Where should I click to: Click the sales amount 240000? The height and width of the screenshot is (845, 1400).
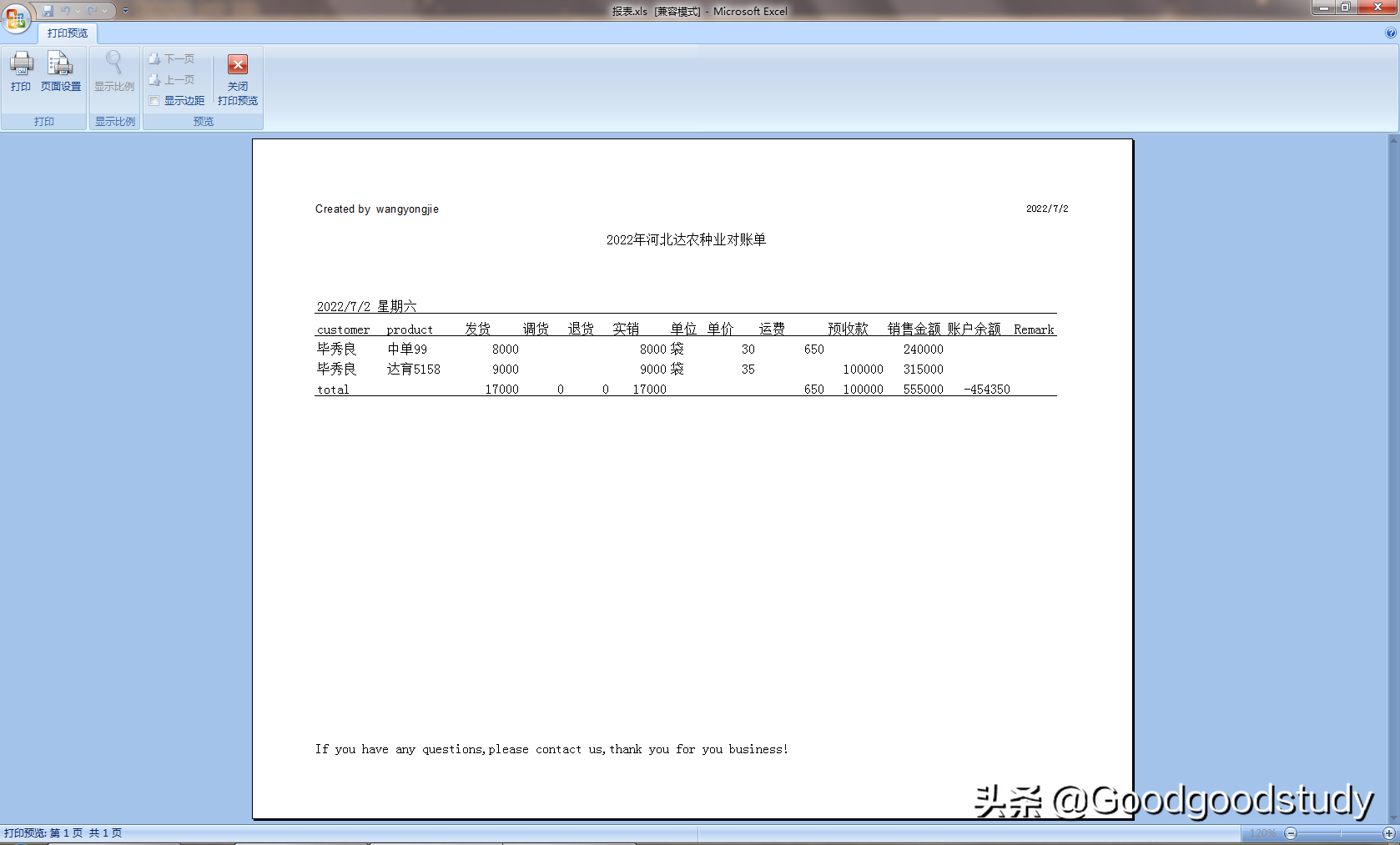924,350
